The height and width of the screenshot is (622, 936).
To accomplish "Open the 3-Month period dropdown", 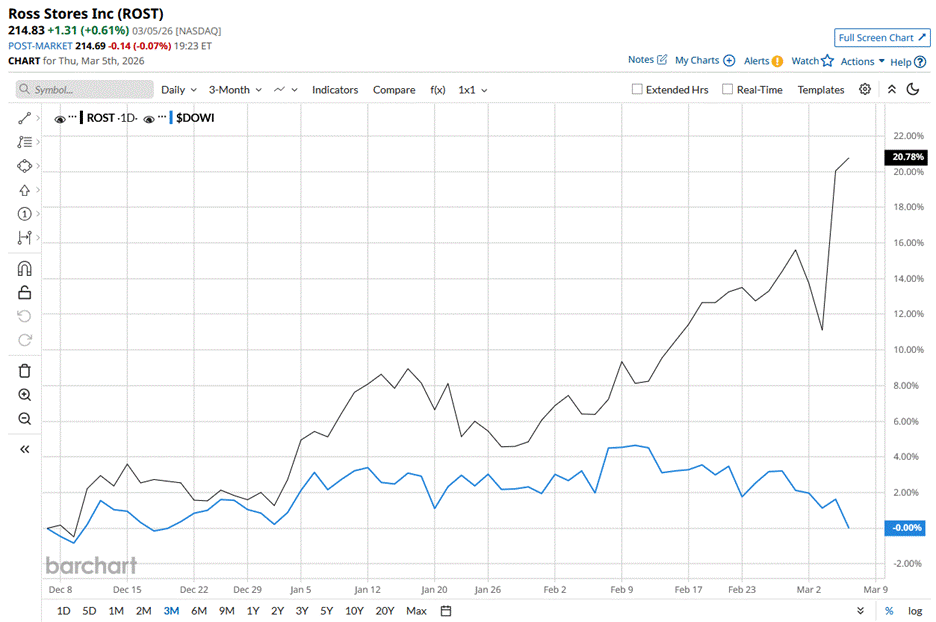I will pos(235,90).
